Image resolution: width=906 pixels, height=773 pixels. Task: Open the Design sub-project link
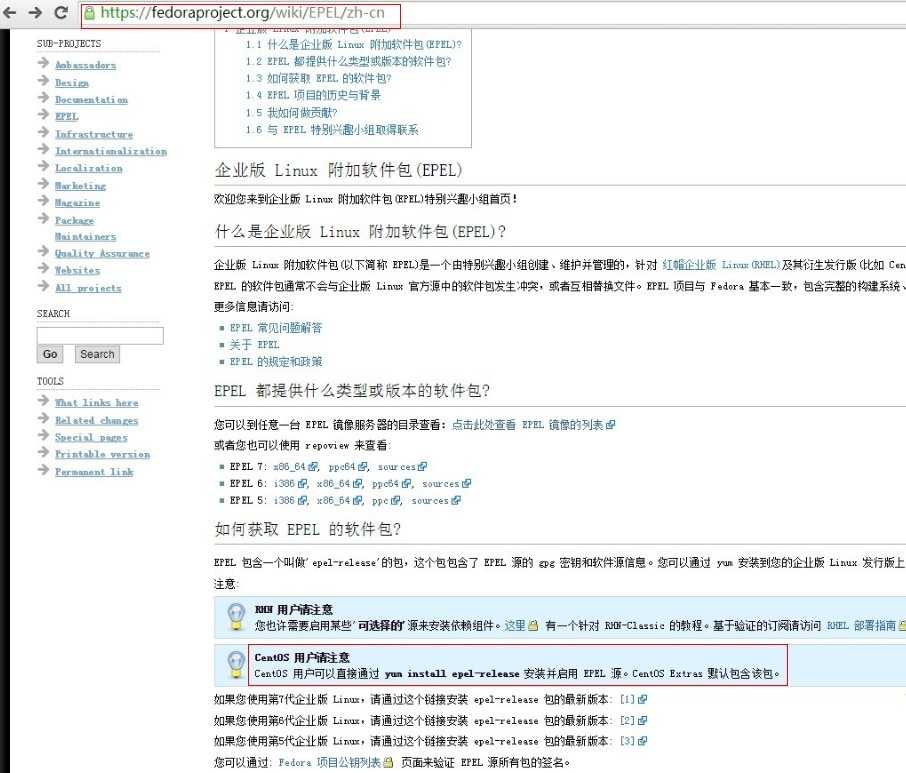click(x=72, y=83)
